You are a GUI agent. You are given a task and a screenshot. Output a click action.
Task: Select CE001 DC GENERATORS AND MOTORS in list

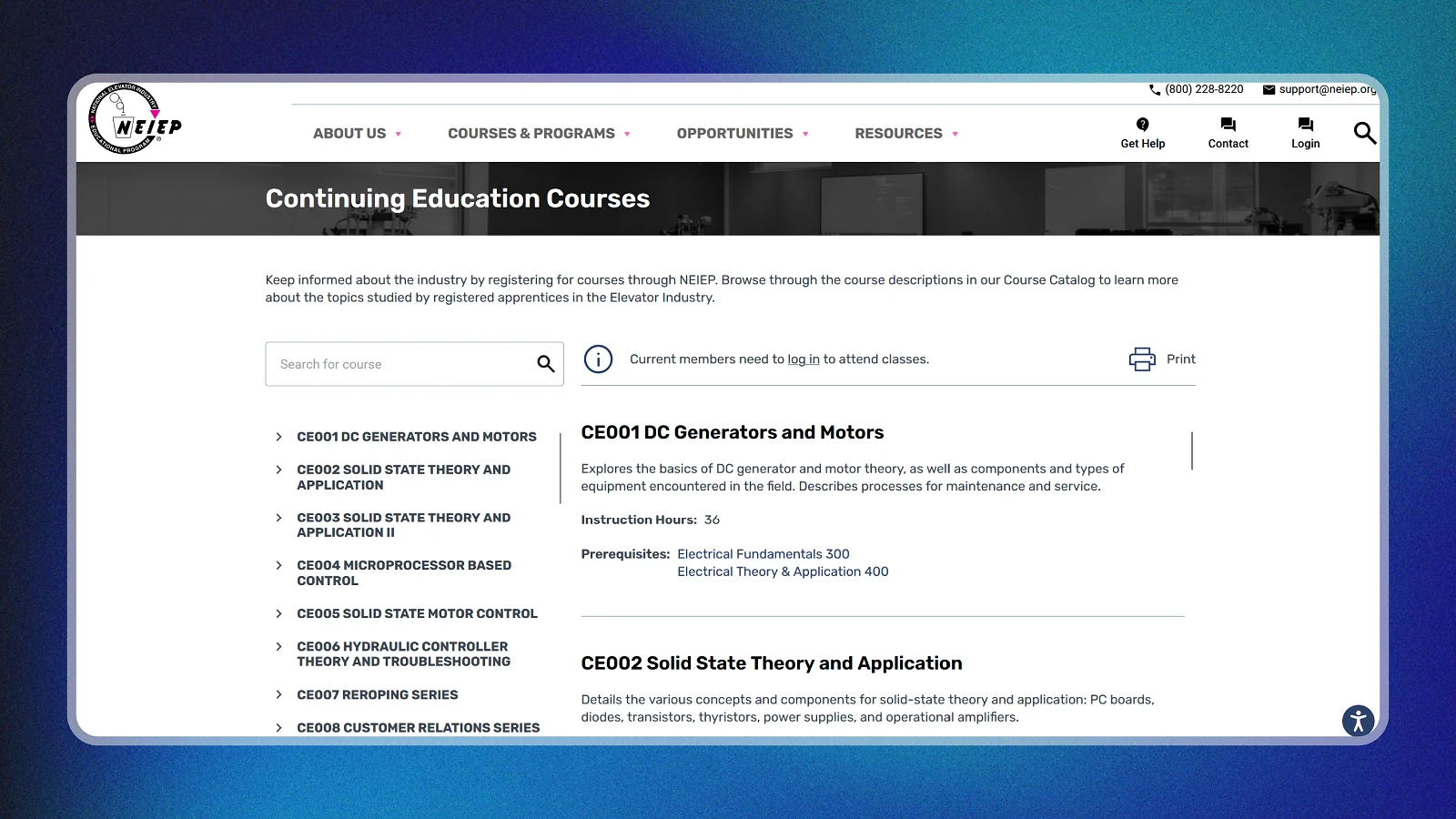(417, 437)
